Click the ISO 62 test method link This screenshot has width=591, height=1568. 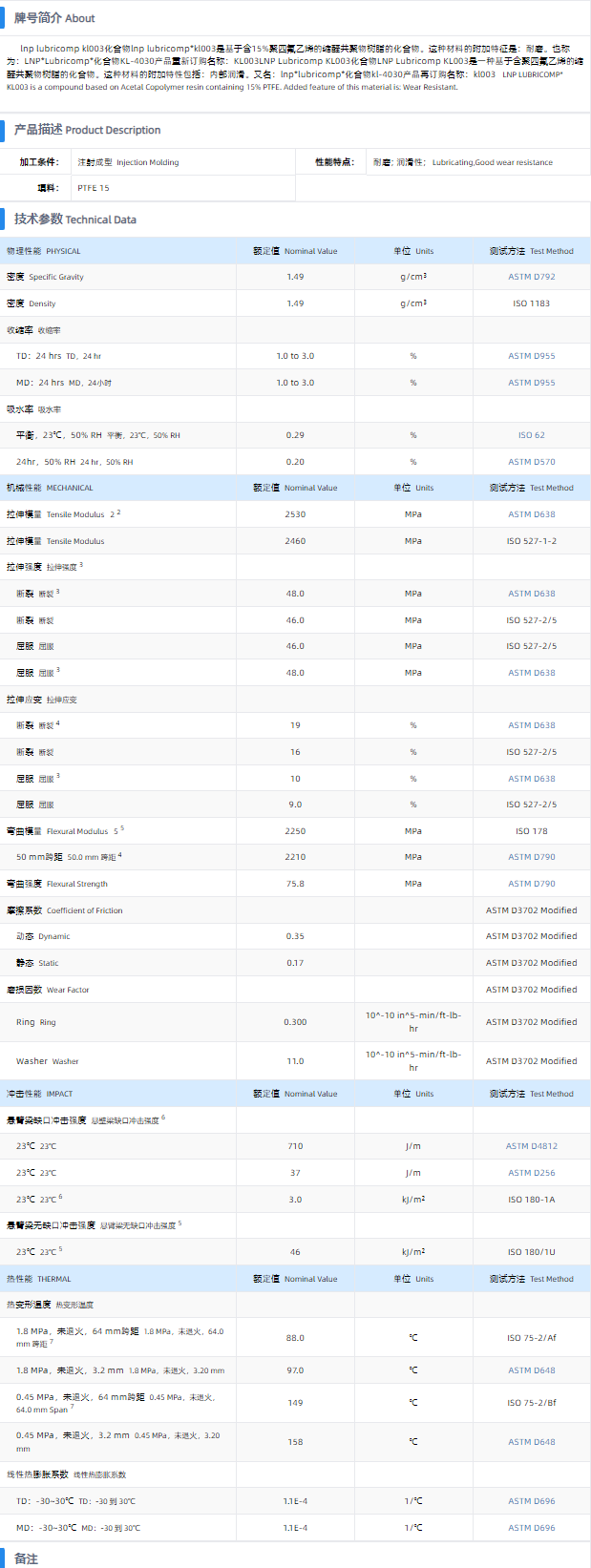click(x=531, y=435)
